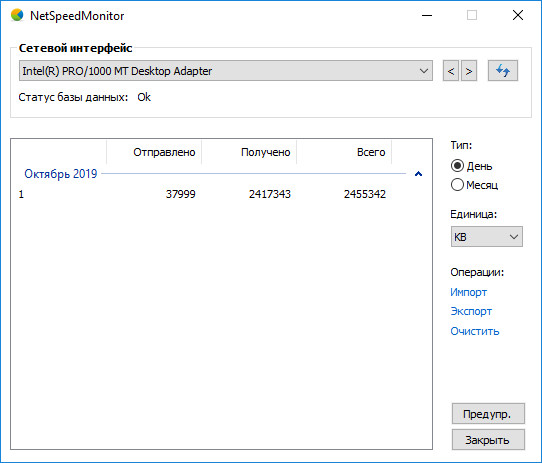This screenshot has width=542, height=463.
Task: Minimize the NetSpeedMonitor window
Action: click(427, 16)
